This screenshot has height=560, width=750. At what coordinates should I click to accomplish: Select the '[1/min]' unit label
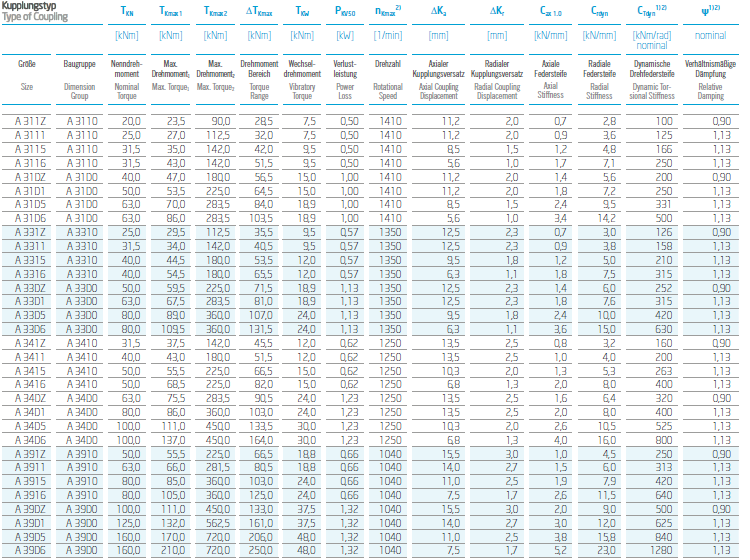pos(387,35)
